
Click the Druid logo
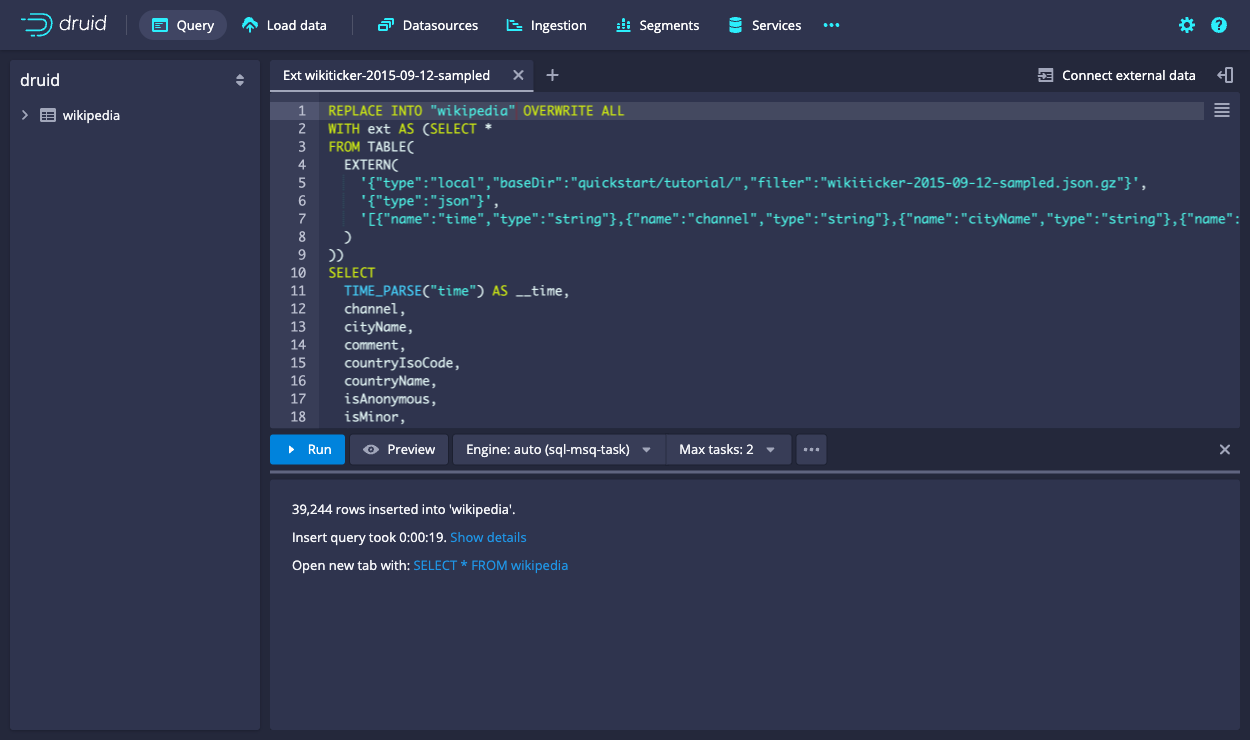click(x=64, y=24)
